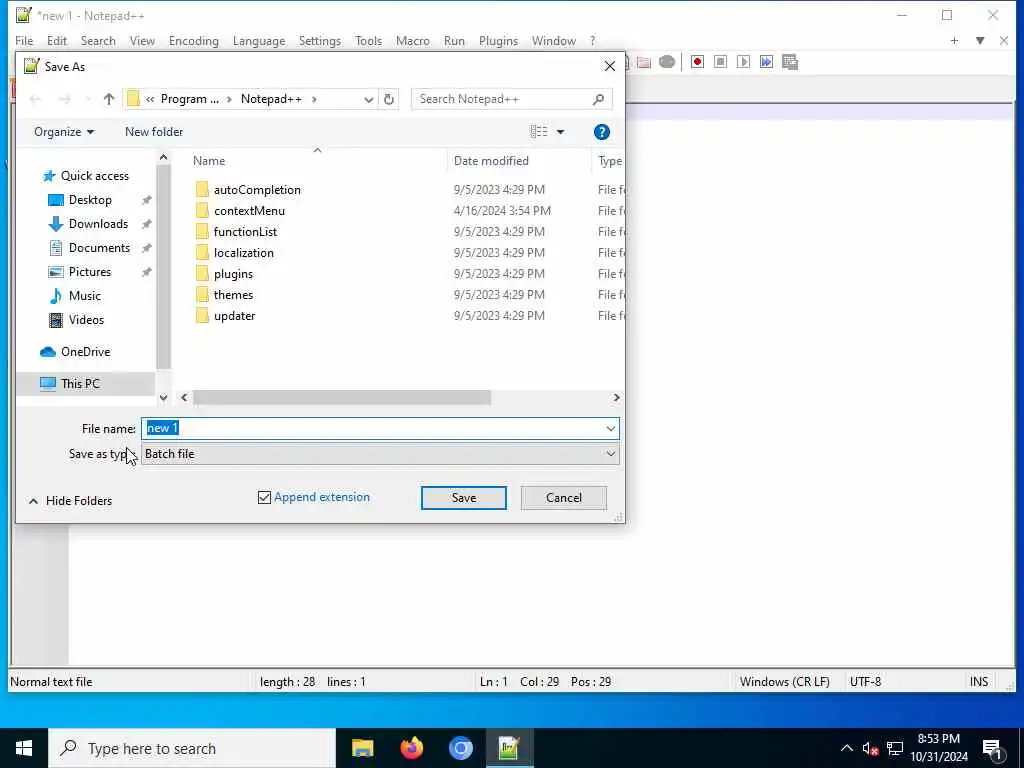Image resolution: width=1024 pixels, height=768 pixels.
Task: Select the contextMenu folder
Action: [249, 211]
